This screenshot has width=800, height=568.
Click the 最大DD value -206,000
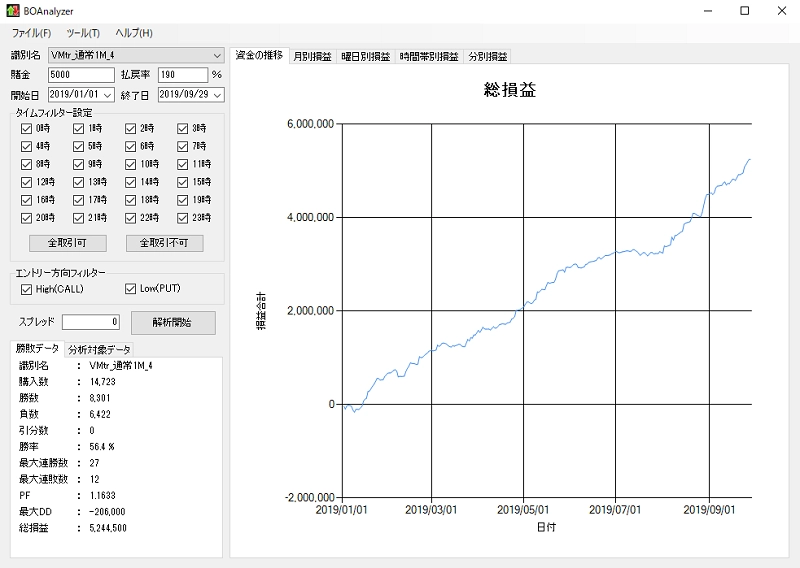(107, 512)
